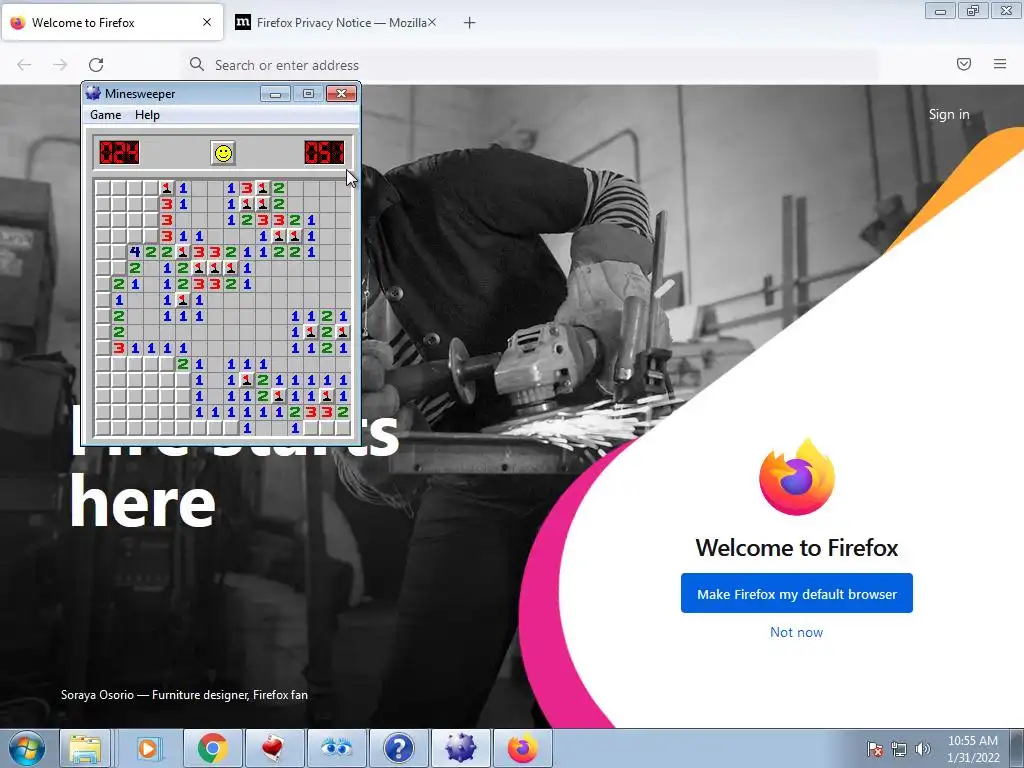Open a new Firefox tab with plus button
The height and width of the screenshot is (768, 1024).
[x=470, y=23]
